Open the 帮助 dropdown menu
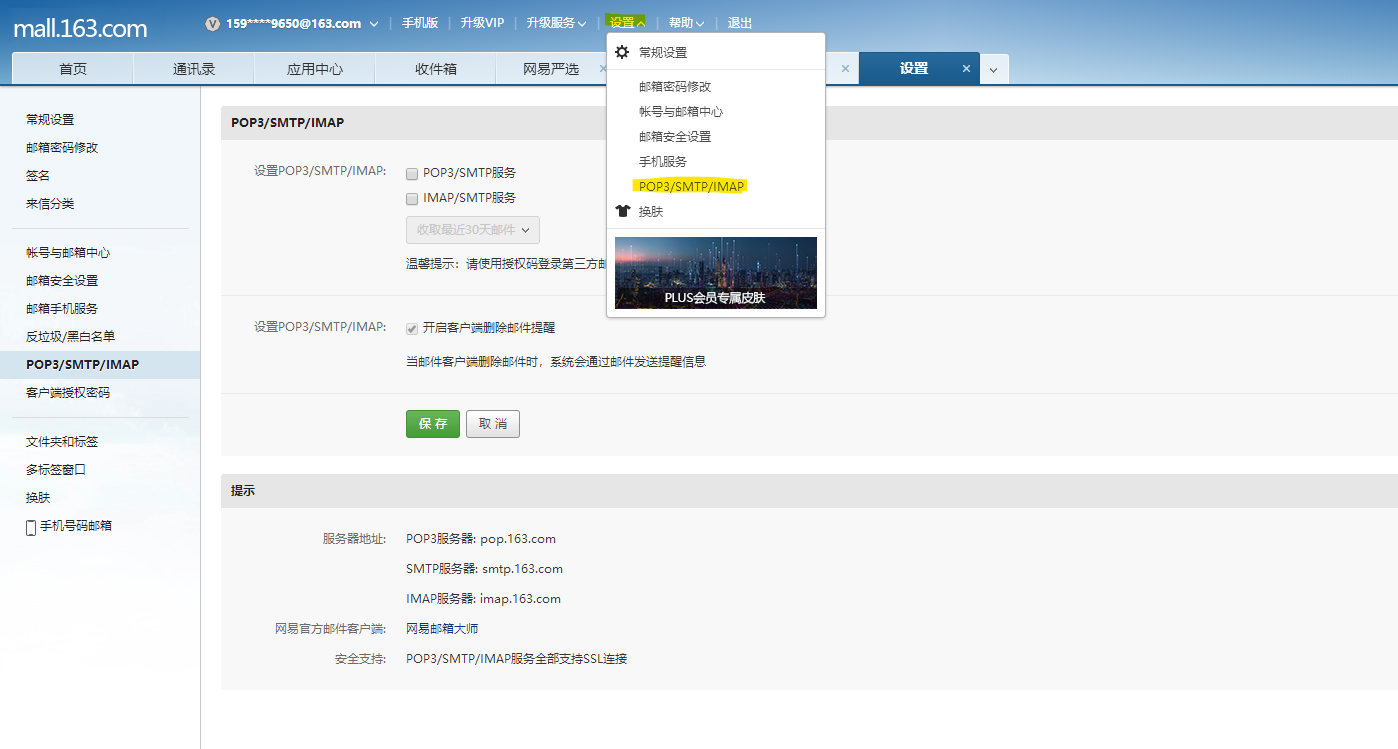 point(686,21)
